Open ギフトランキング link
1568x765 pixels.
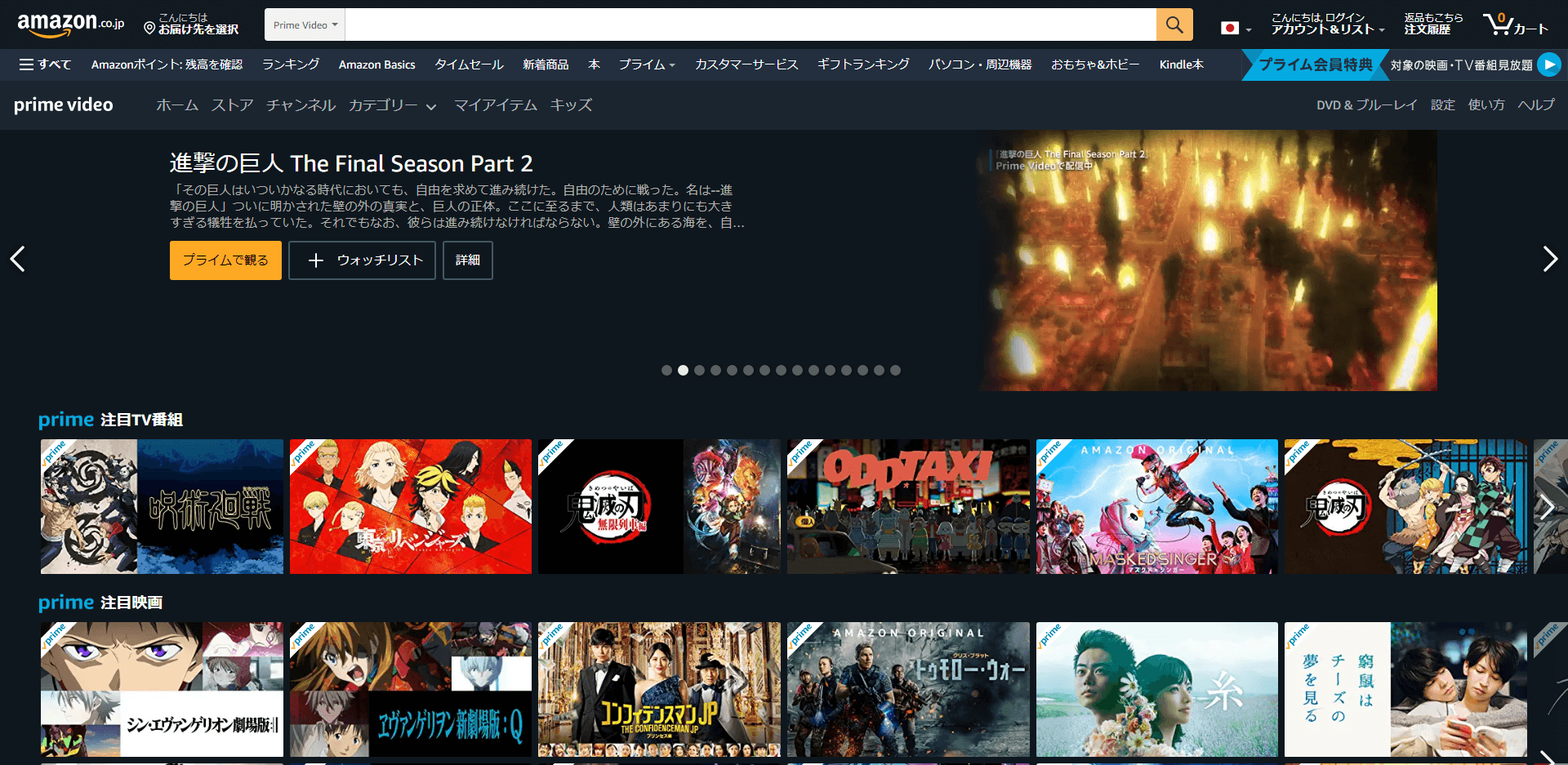863,64
